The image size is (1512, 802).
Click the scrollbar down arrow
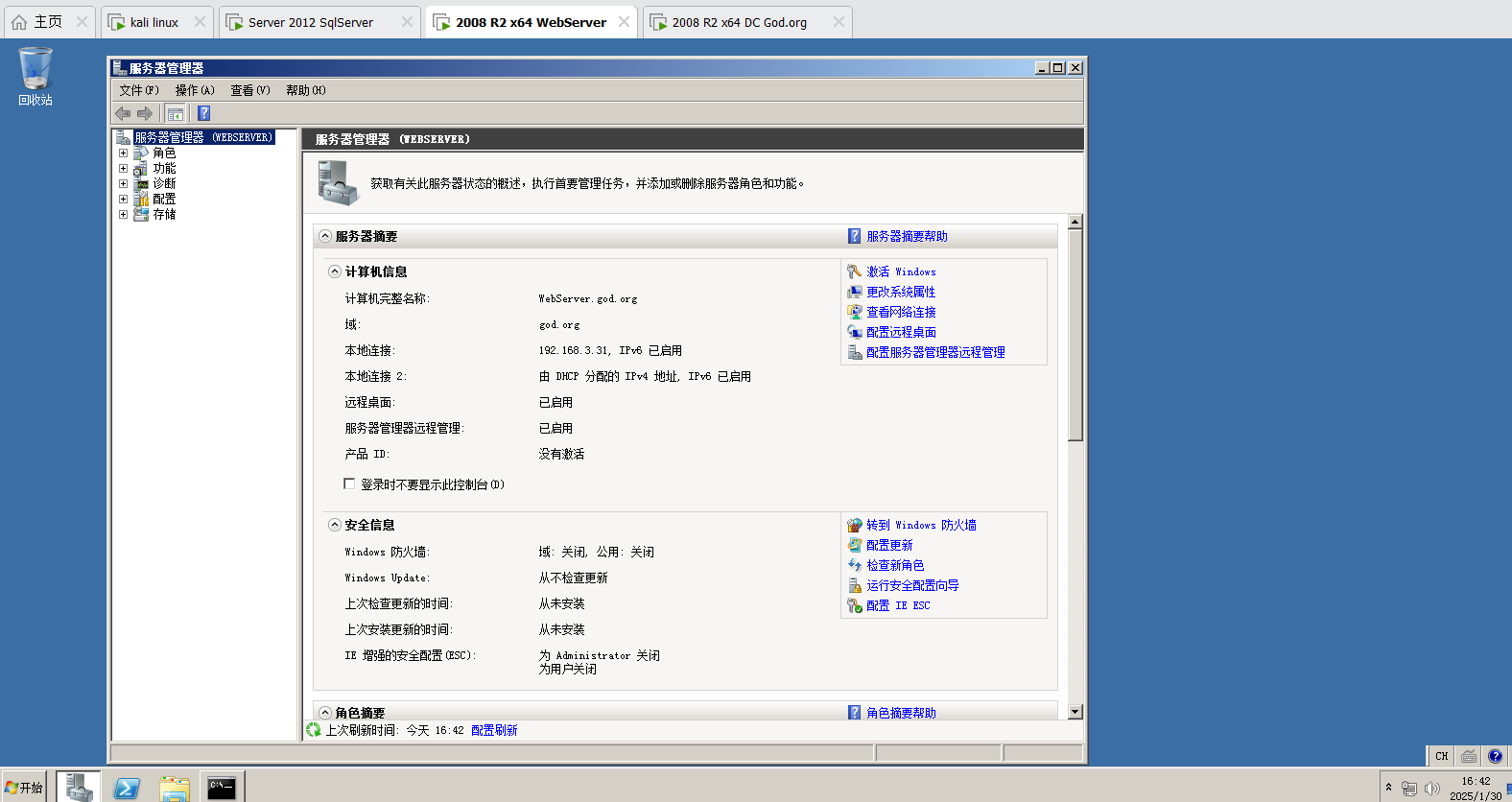[1075, 712]
